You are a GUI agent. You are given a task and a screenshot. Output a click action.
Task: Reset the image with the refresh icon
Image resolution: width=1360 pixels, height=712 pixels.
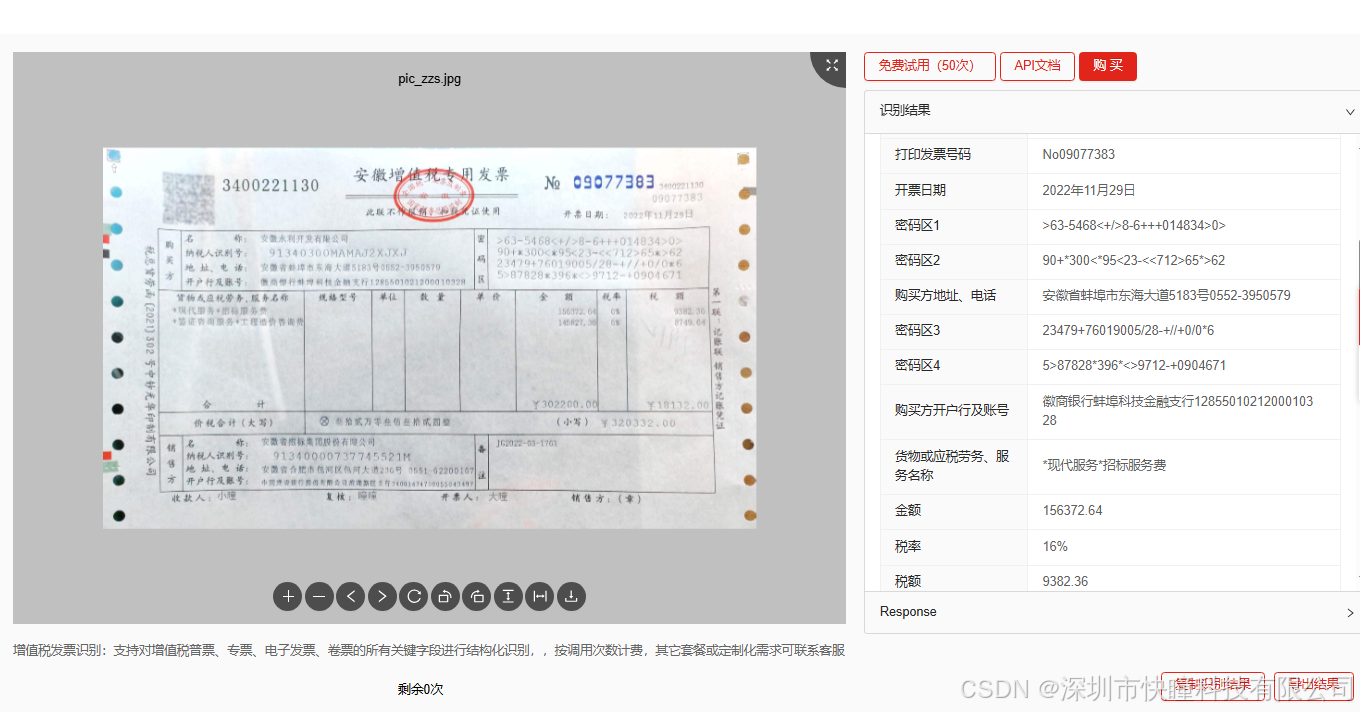413,597
